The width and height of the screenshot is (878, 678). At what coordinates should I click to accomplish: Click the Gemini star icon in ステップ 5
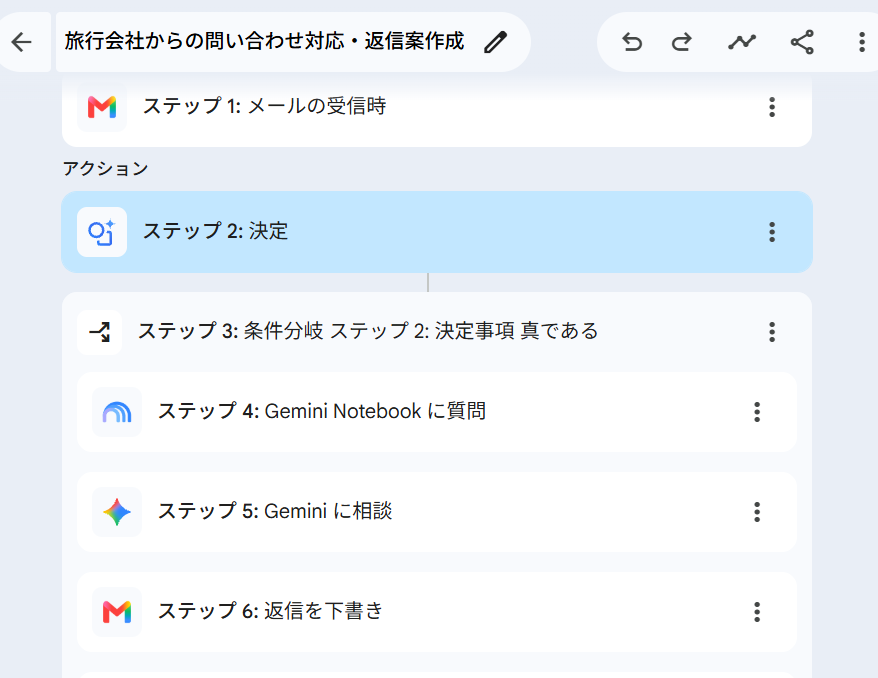click(x=117, y=512)
